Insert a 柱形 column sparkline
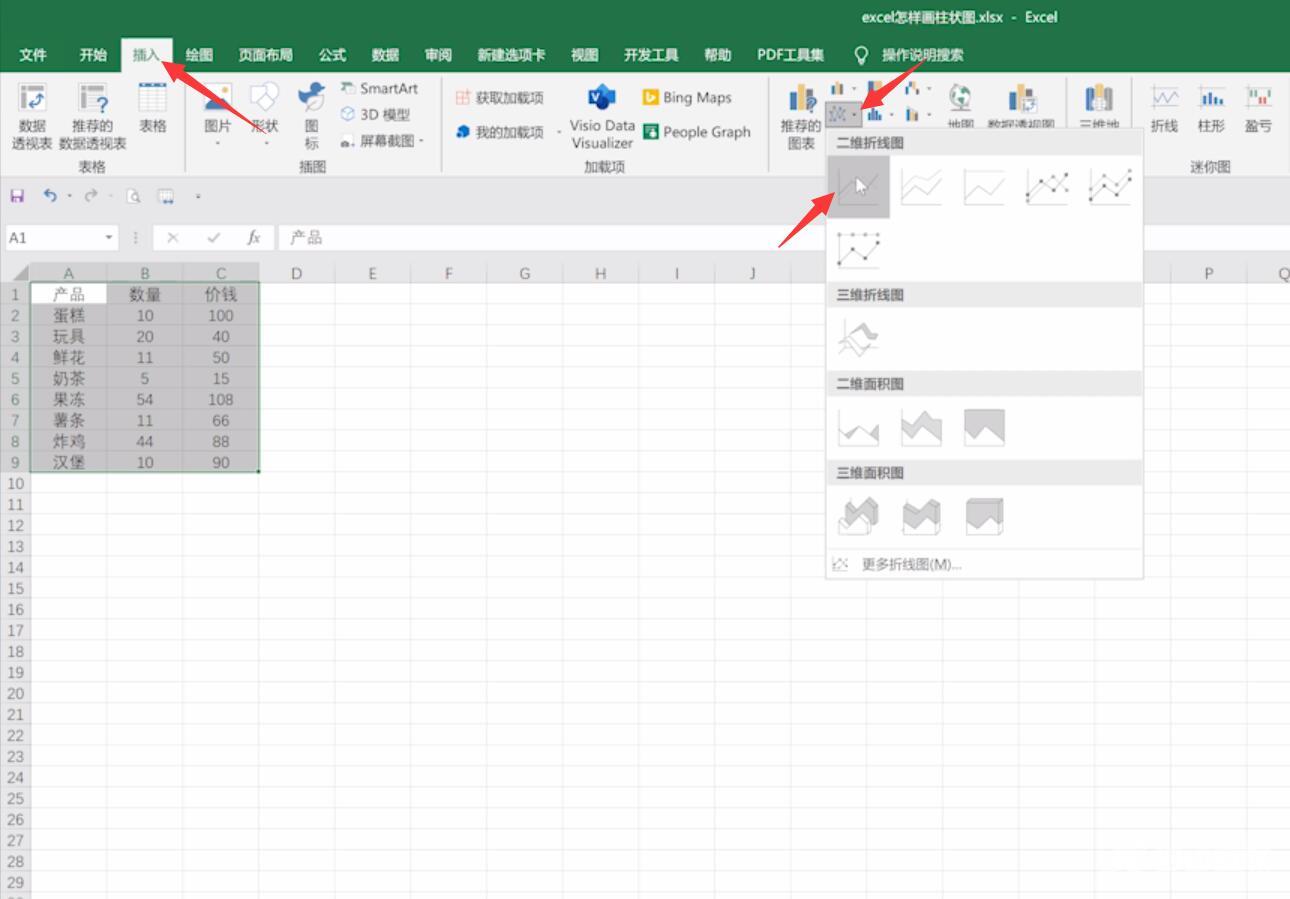Screen dimensions: 1290x899 click(1211, 109)
